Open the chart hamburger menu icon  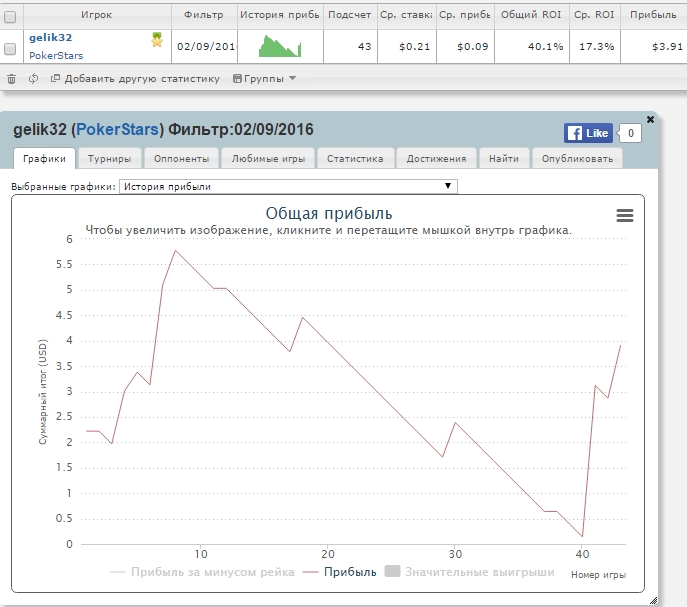(625, 215)
